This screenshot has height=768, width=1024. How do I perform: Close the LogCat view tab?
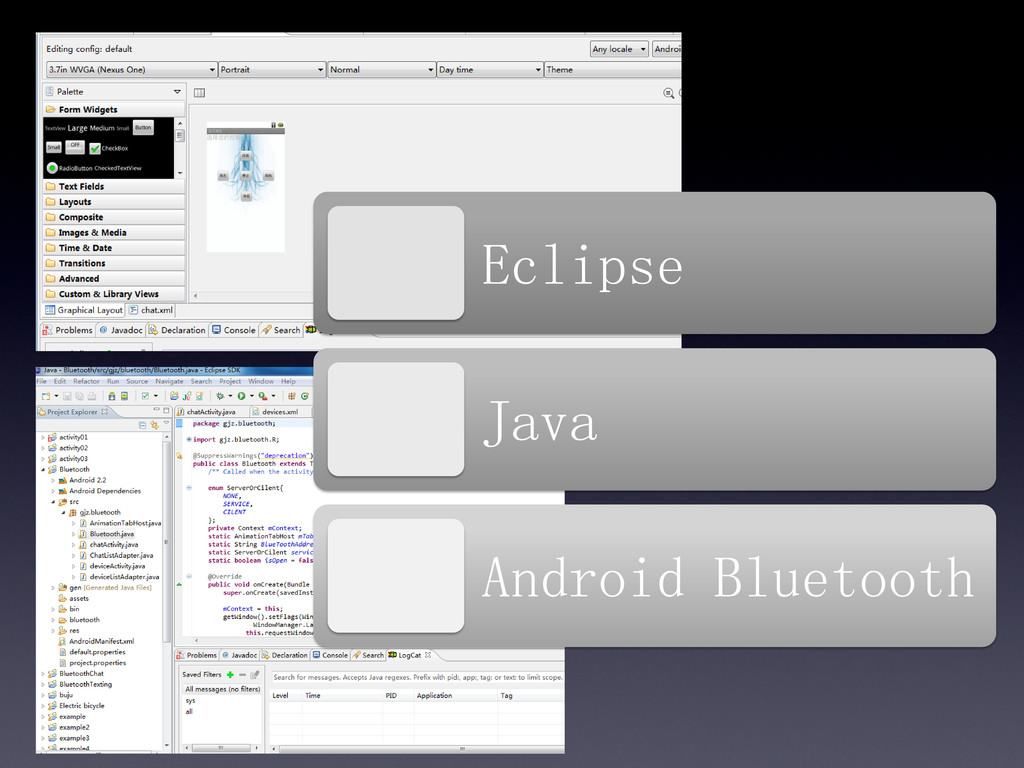tap(428, 655)
